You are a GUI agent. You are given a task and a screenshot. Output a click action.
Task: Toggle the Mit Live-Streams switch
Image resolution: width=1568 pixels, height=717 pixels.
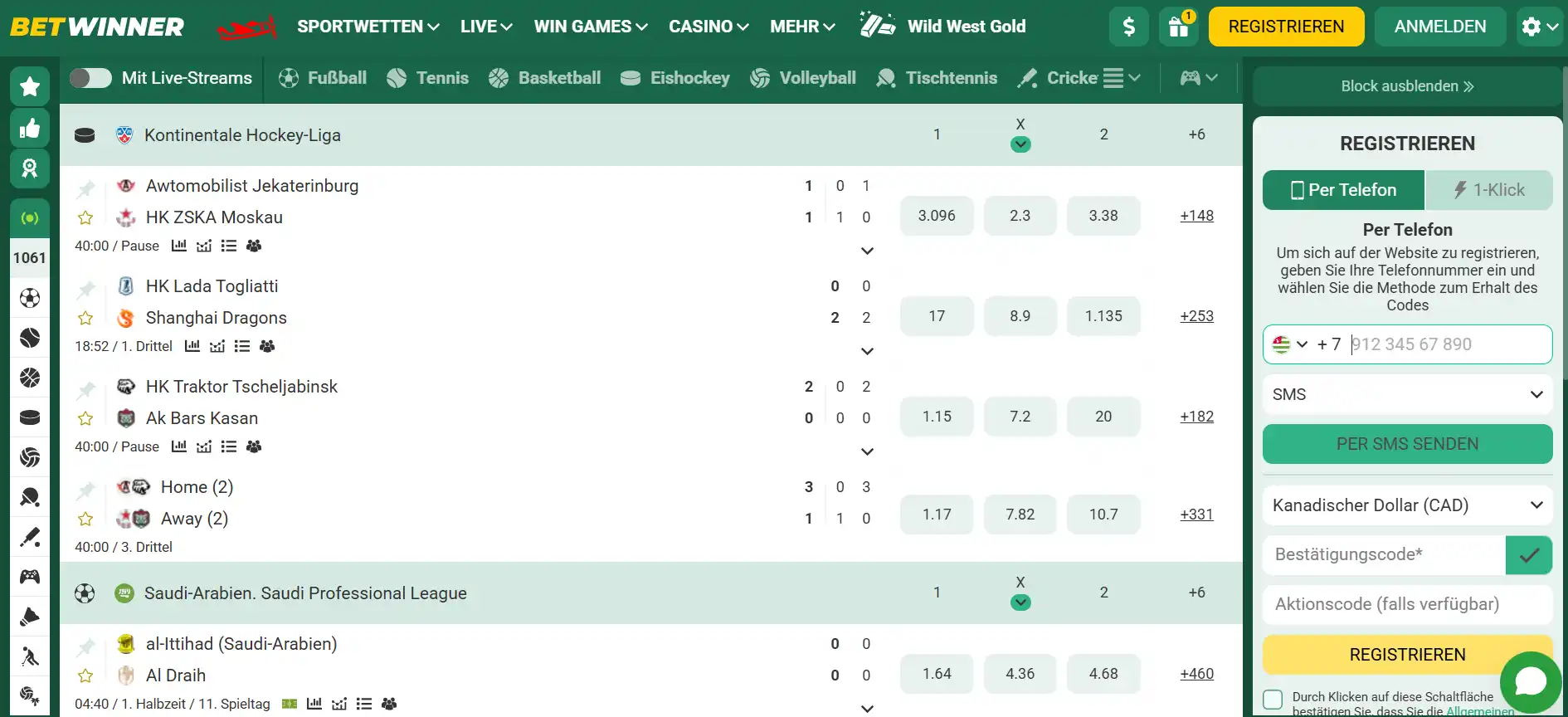(x=90, y=78)
